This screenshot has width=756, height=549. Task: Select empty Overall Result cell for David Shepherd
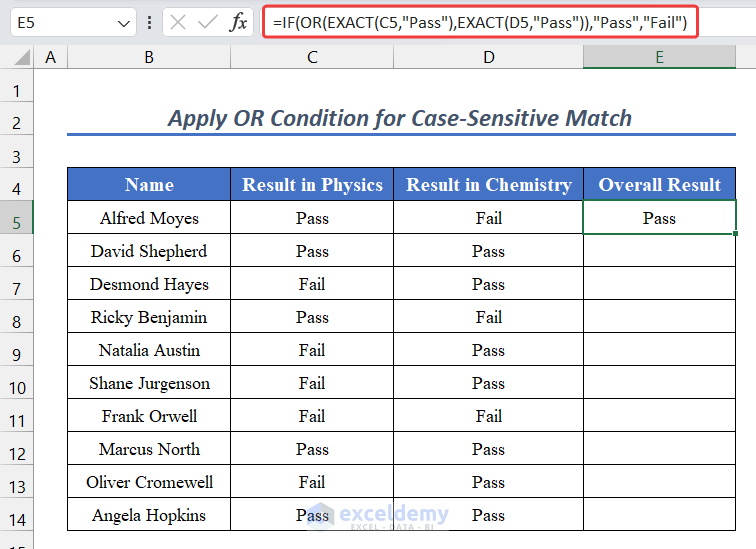click(x=659, y=251)
